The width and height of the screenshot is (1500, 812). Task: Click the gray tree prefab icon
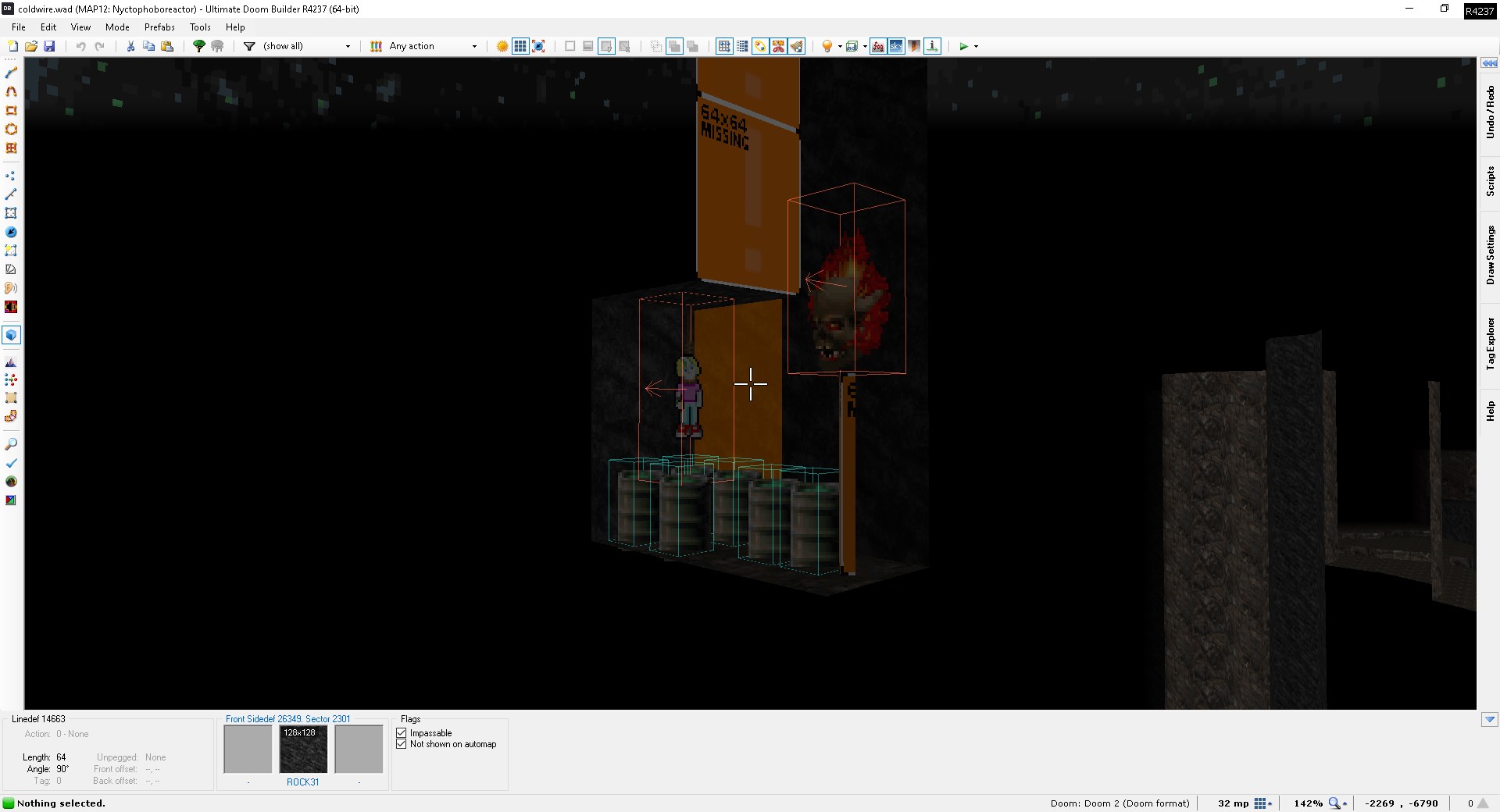[217, 46]
